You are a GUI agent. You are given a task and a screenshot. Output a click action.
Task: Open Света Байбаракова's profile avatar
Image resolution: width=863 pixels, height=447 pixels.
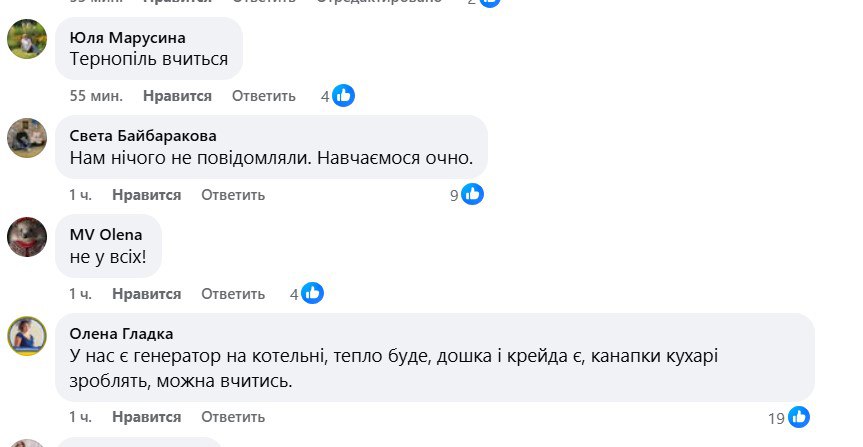pyautogui.click(x=27, y=138)
